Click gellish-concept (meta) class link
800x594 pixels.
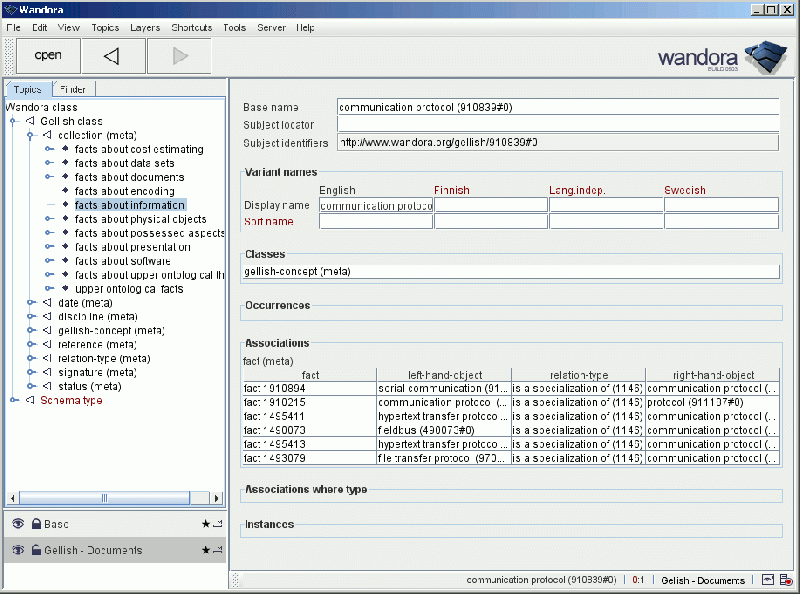[297, 270]
